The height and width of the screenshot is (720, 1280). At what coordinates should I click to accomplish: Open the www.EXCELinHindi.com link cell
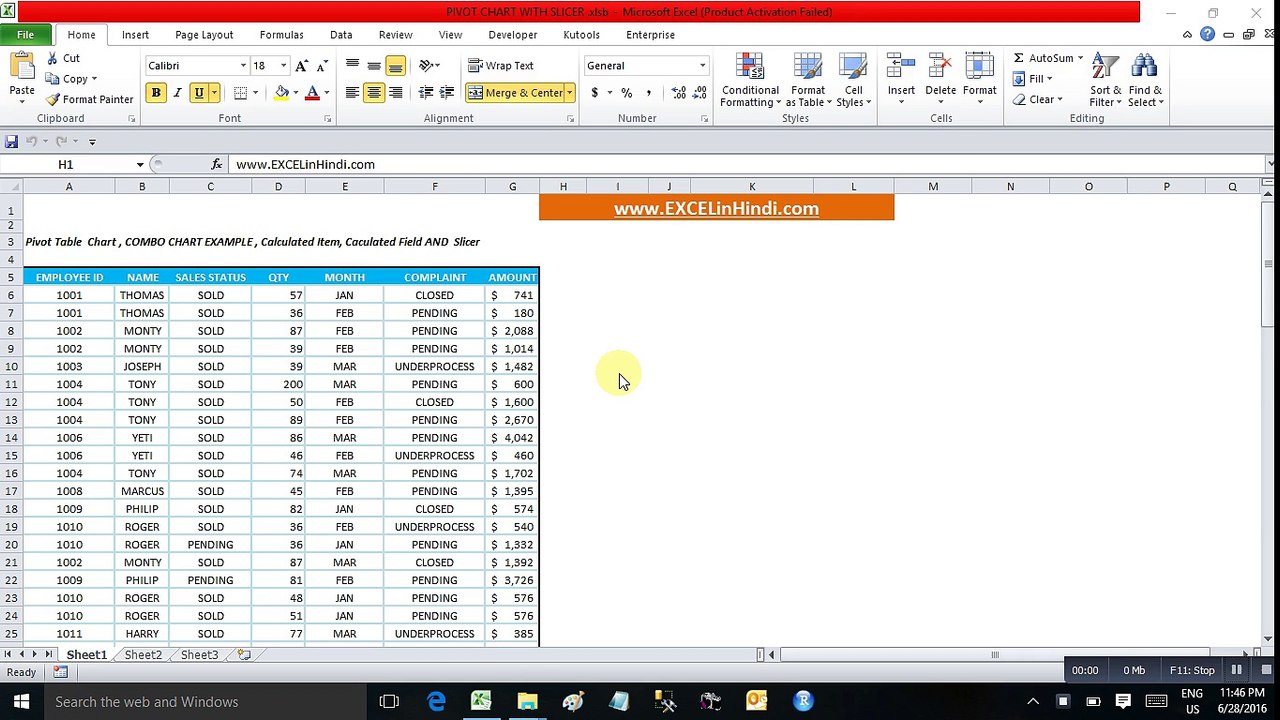[x=716, y=208]
